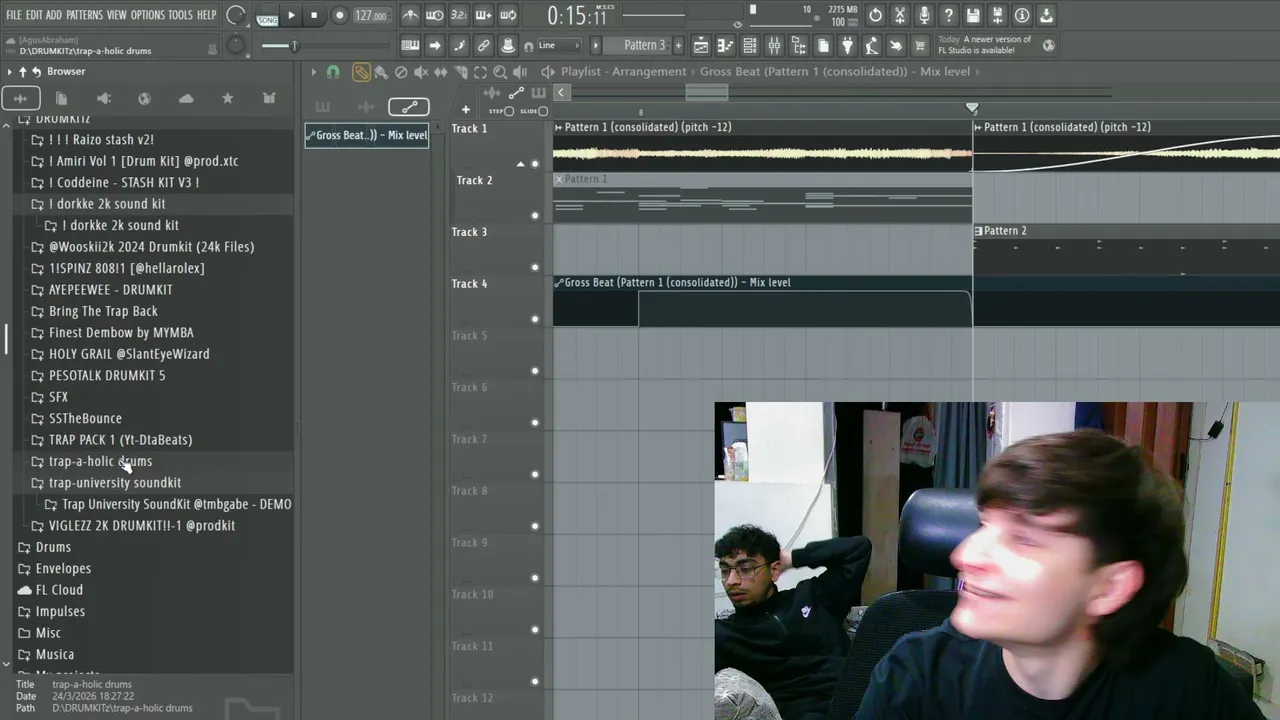Mute Track 1 with its green dot

pos(535,164)
